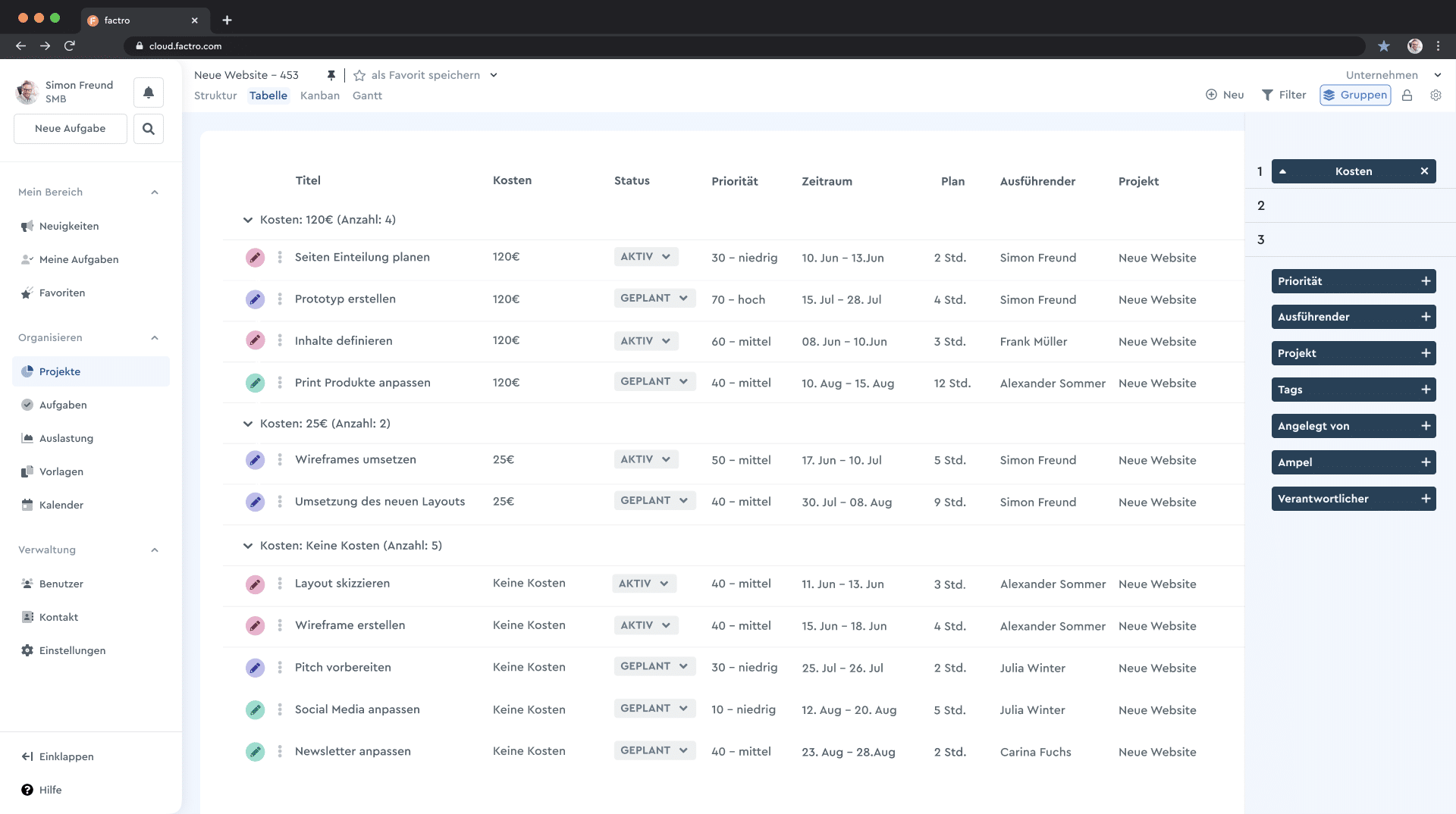Image resolution: width=1456 pixels, height=814 pixels.
Task: Switch to the Gantt tab
Action: 367,95
